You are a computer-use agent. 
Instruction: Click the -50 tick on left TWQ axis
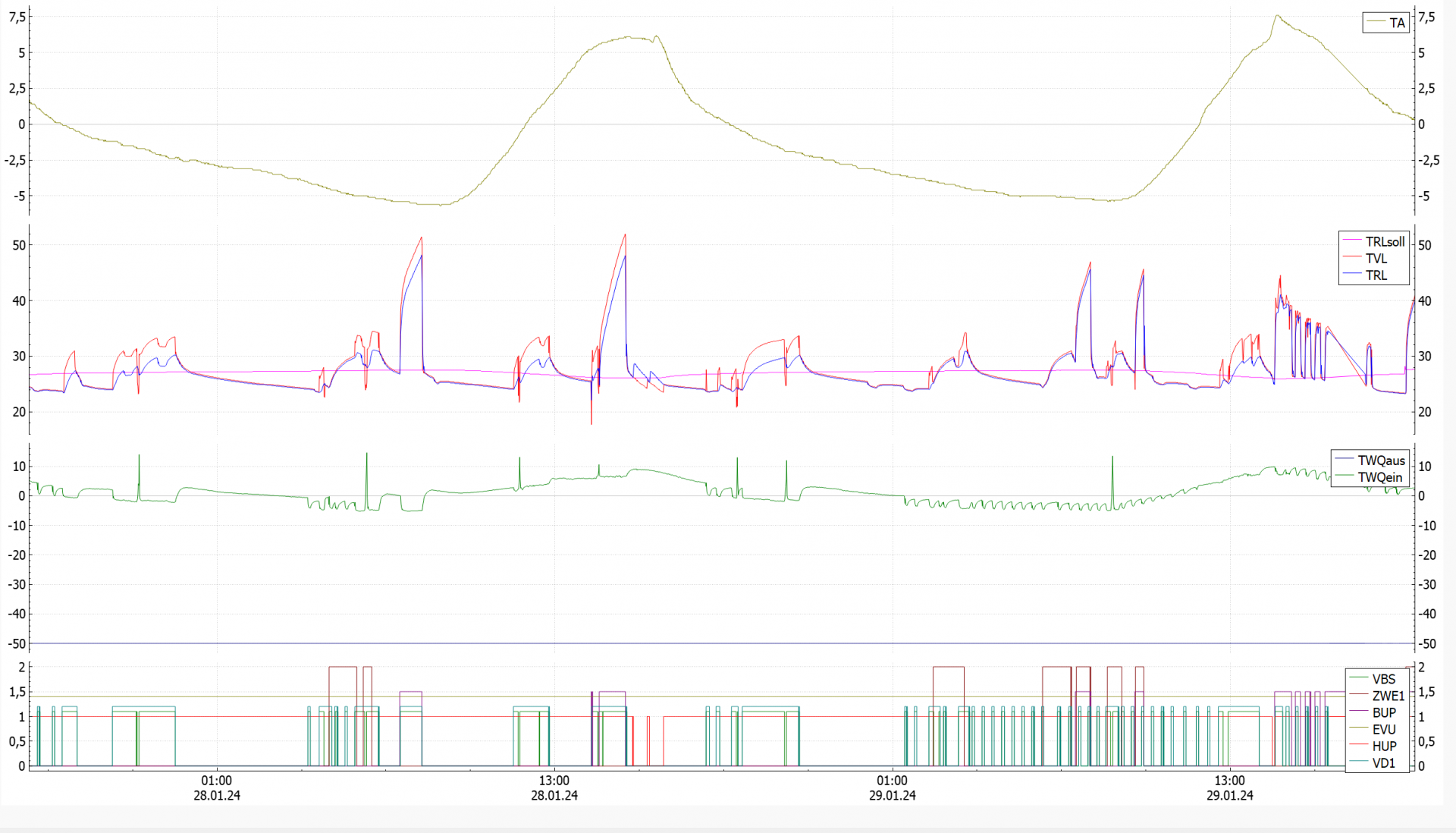pyautogui.click(x=17, y=643)
